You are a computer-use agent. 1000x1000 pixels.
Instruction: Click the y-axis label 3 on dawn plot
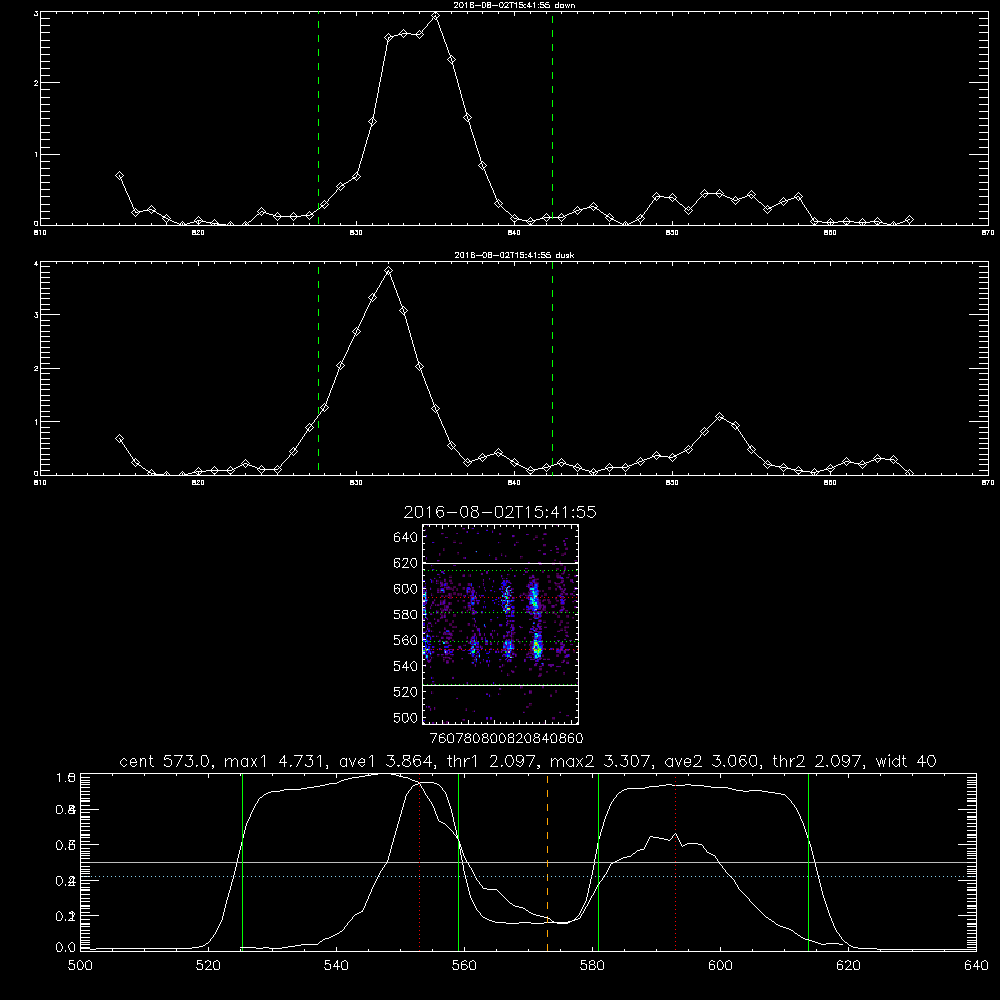pyautogui.click(x=35, y=13)
